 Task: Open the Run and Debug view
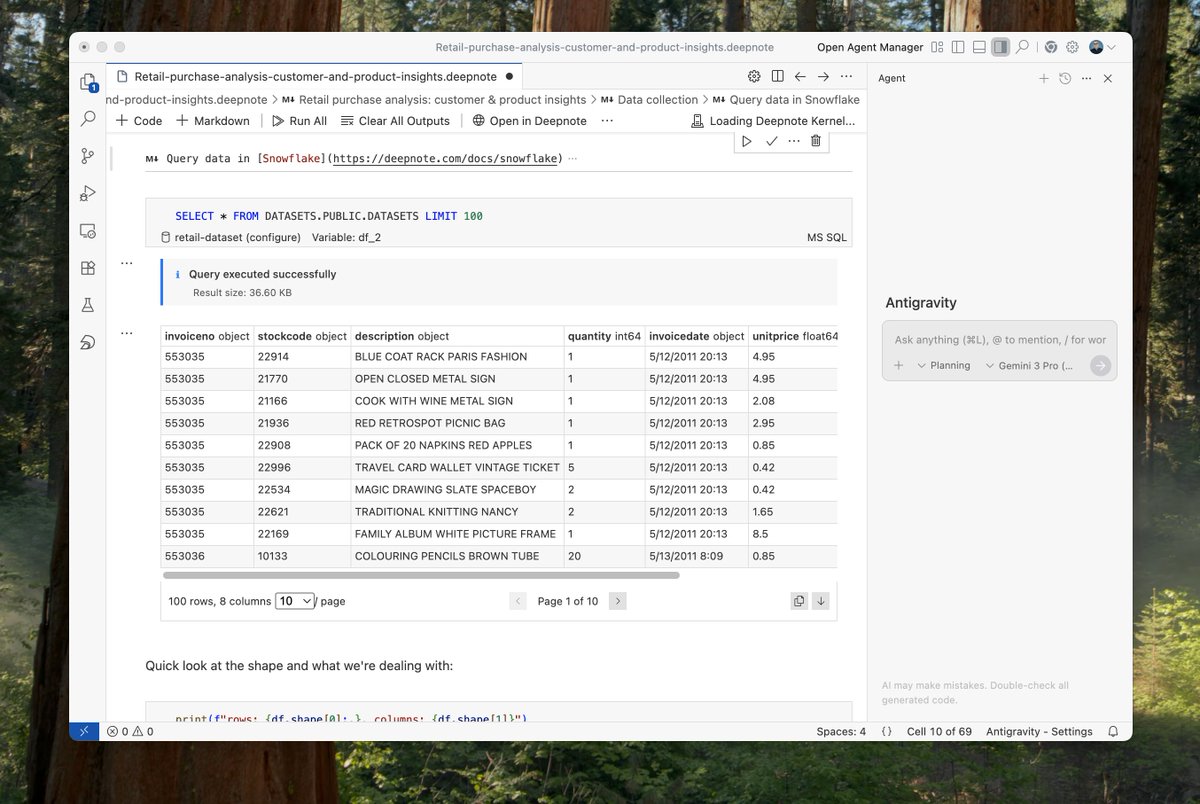(88, 193)
